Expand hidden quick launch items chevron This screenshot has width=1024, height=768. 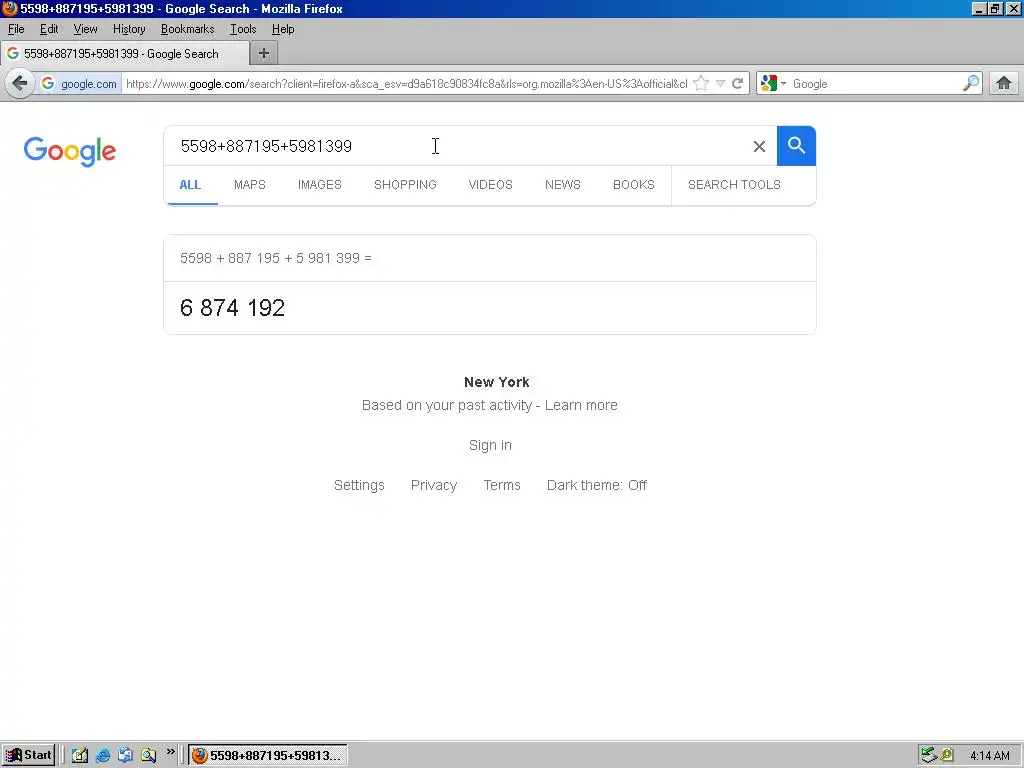[x=170, y=752]
